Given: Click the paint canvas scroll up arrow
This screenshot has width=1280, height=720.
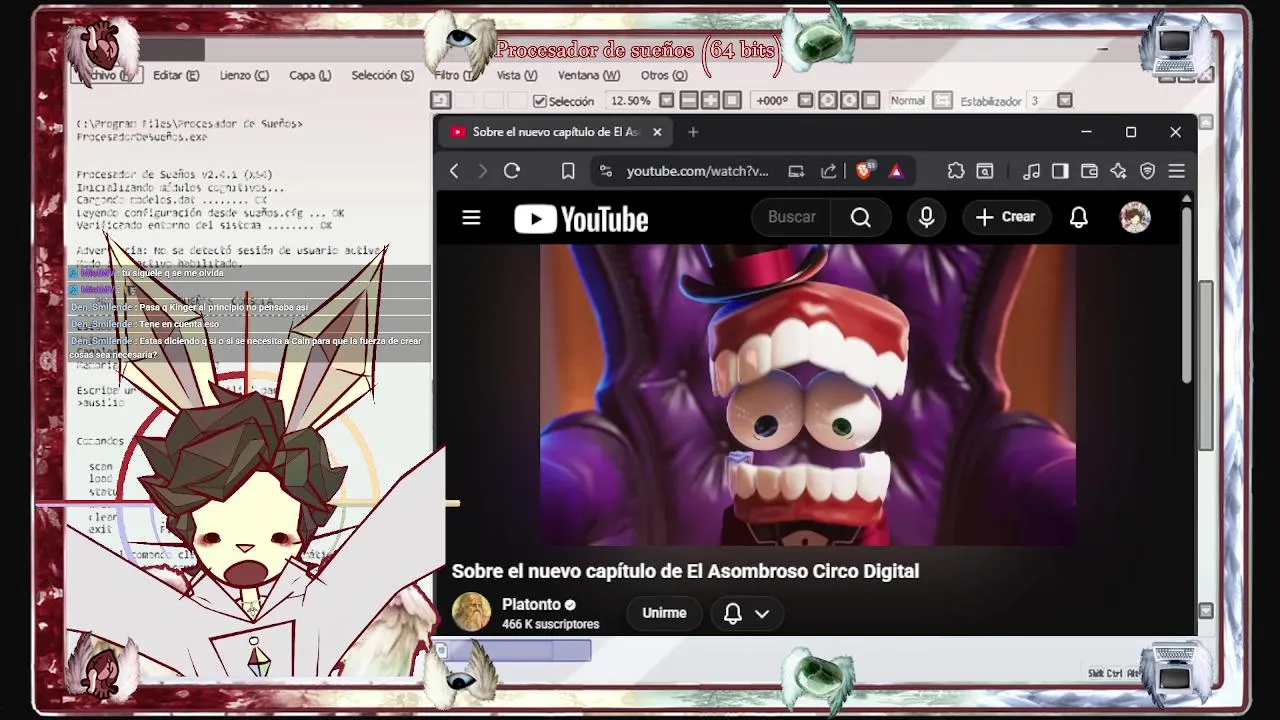Looking at the screenshot, I should click(x=1206, y=122).
